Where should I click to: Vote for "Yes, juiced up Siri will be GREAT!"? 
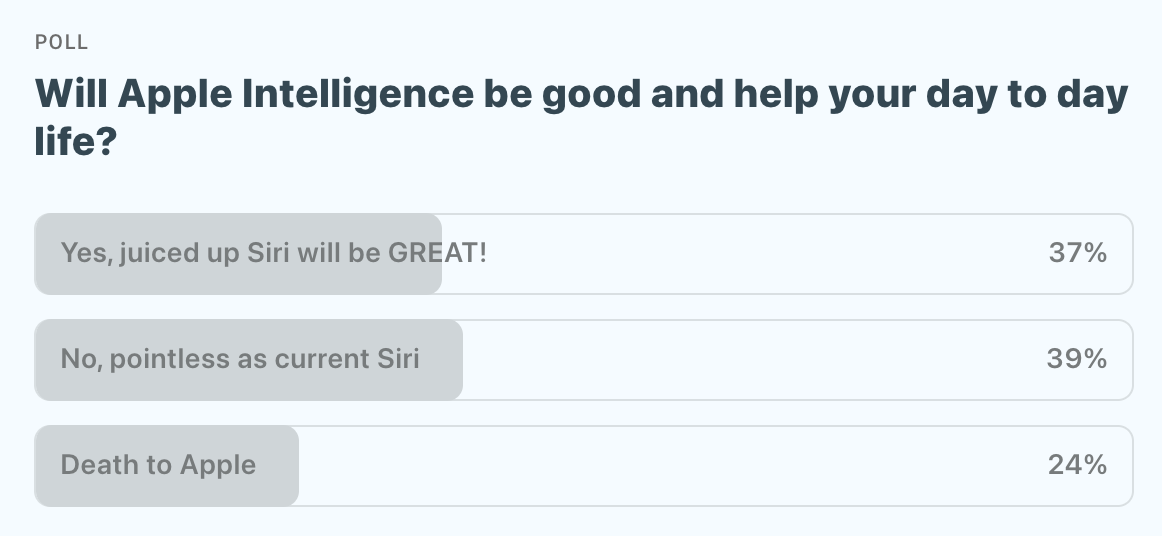pos(273,254)
